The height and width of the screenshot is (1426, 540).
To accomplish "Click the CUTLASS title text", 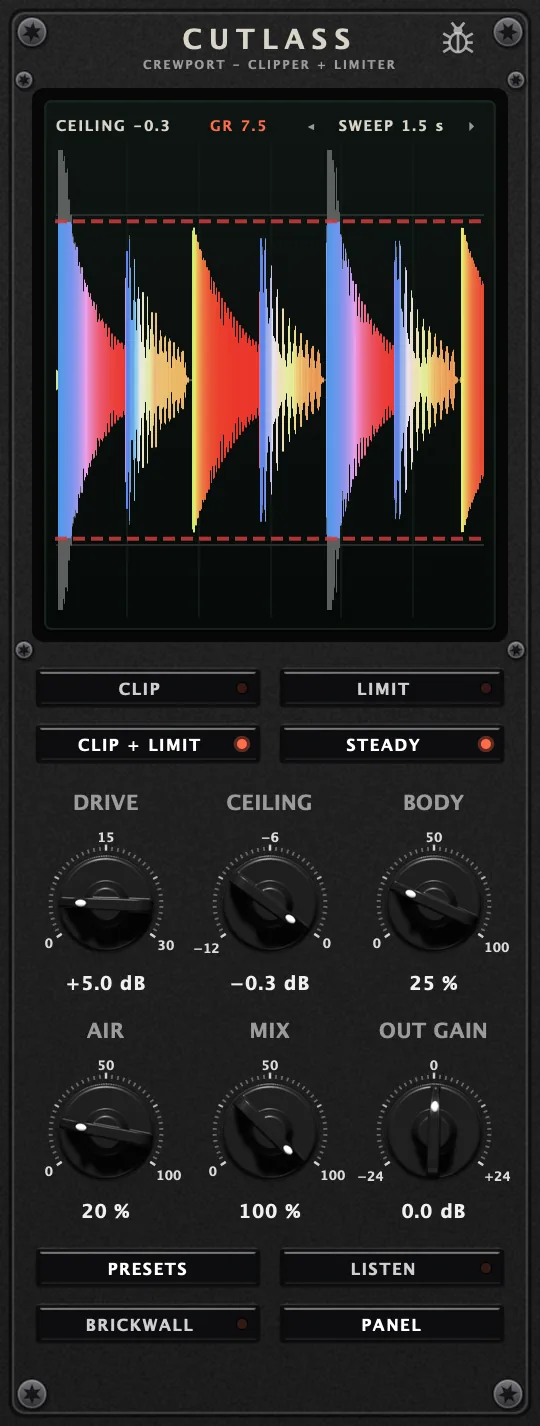I will click(x=267, y=39).
